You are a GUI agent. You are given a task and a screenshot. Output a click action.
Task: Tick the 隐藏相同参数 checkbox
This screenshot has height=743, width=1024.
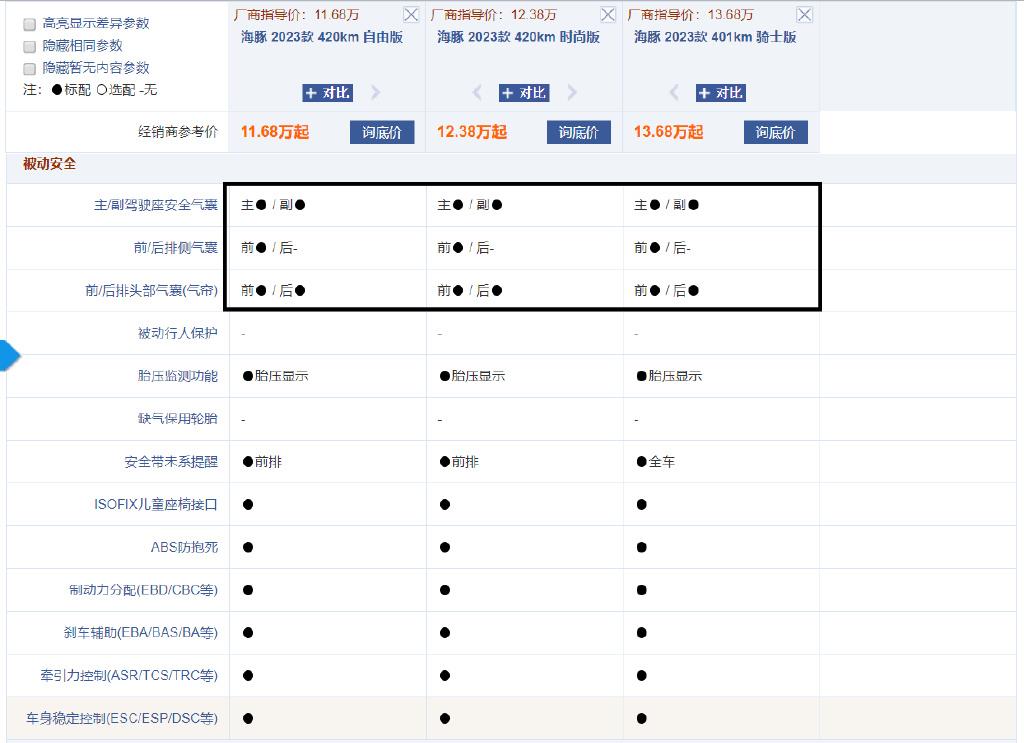coord(29,46)
